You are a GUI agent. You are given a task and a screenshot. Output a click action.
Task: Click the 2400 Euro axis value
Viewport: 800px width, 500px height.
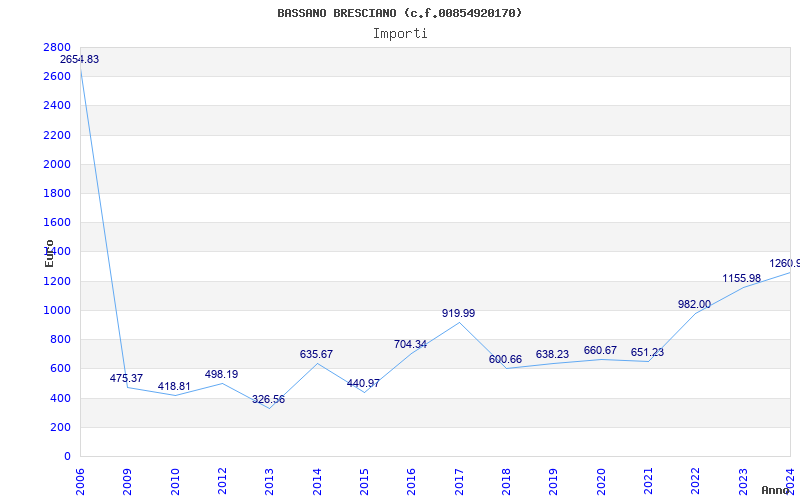click(58, 106)
